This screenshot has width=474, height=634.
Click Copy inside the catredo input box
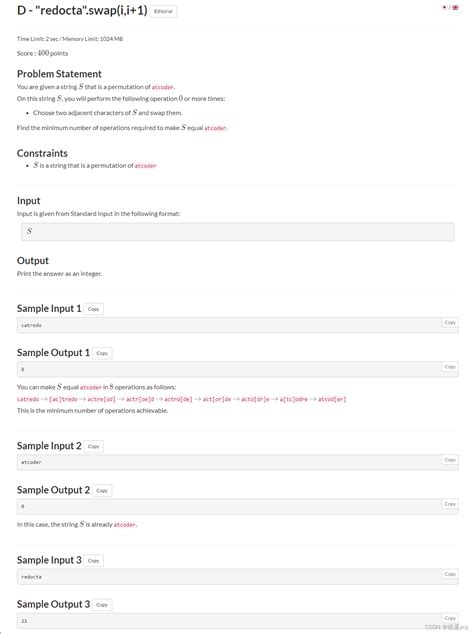pyautogui.click(x=450, y=323)
